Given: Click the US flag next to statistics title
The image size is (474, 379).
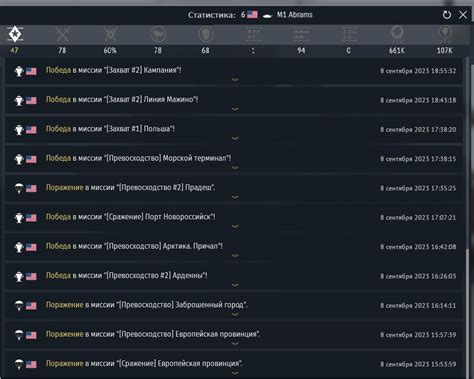Looking at the screenshot, I should click(252, 15).
